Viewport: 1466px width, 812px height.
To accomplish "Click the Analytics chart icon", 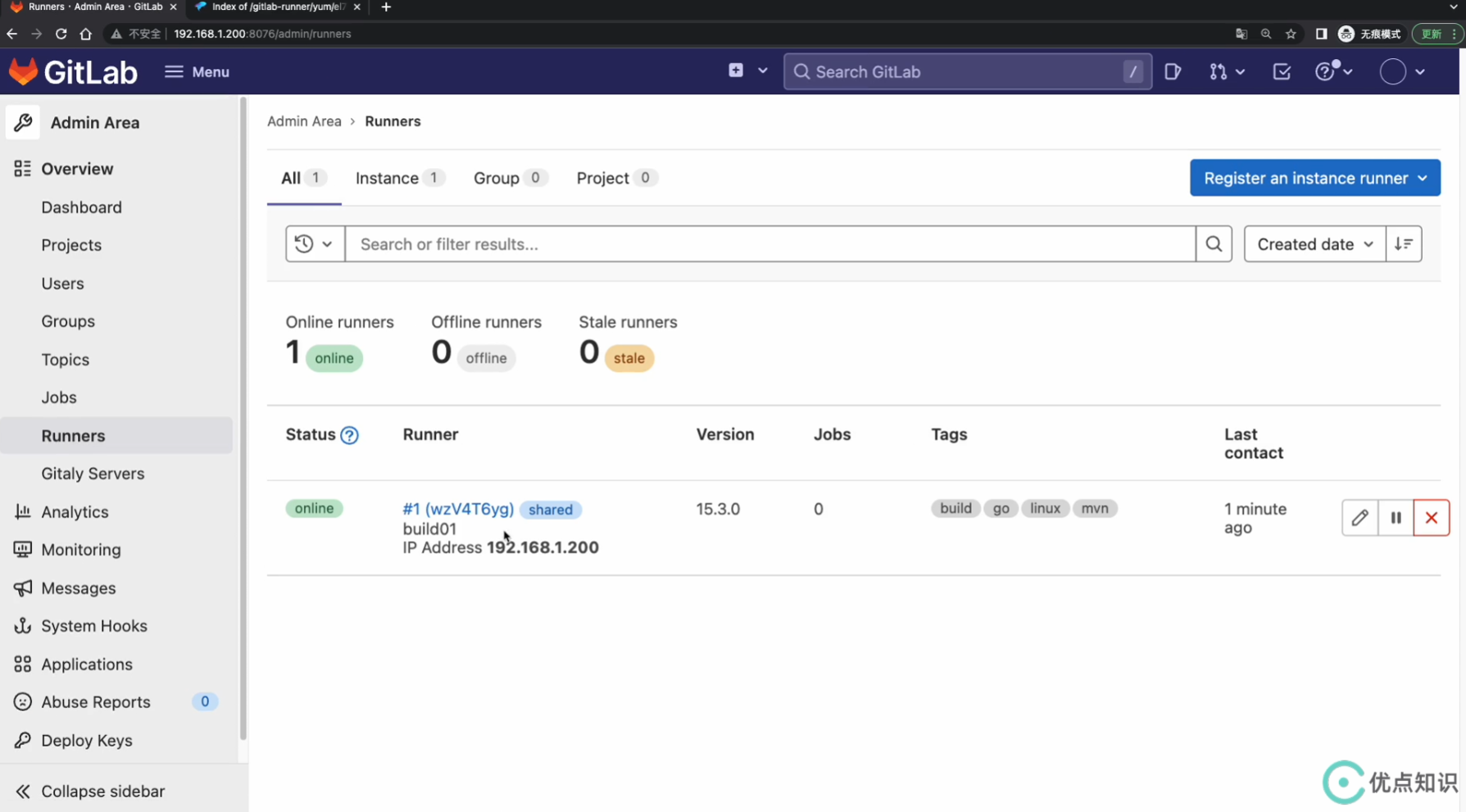I will (x=22, y=512).
